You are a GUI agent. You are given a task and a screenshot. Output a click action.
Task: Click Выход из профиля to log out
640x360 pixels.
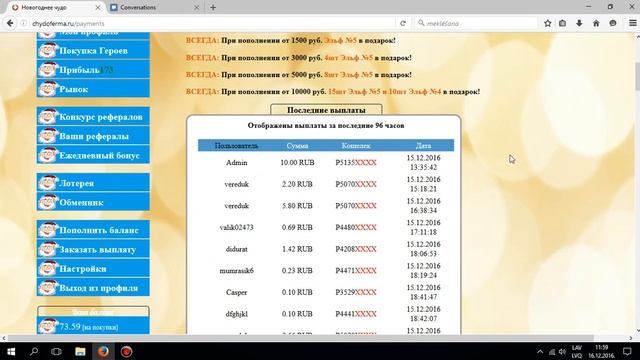pos(93,288)
